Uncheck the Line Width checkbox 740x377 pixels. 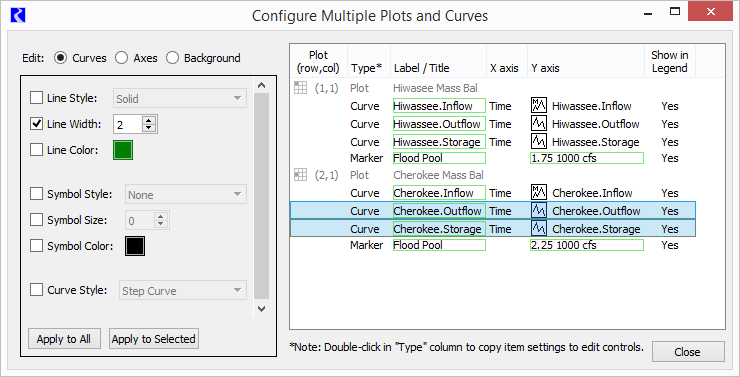(36, 124)
